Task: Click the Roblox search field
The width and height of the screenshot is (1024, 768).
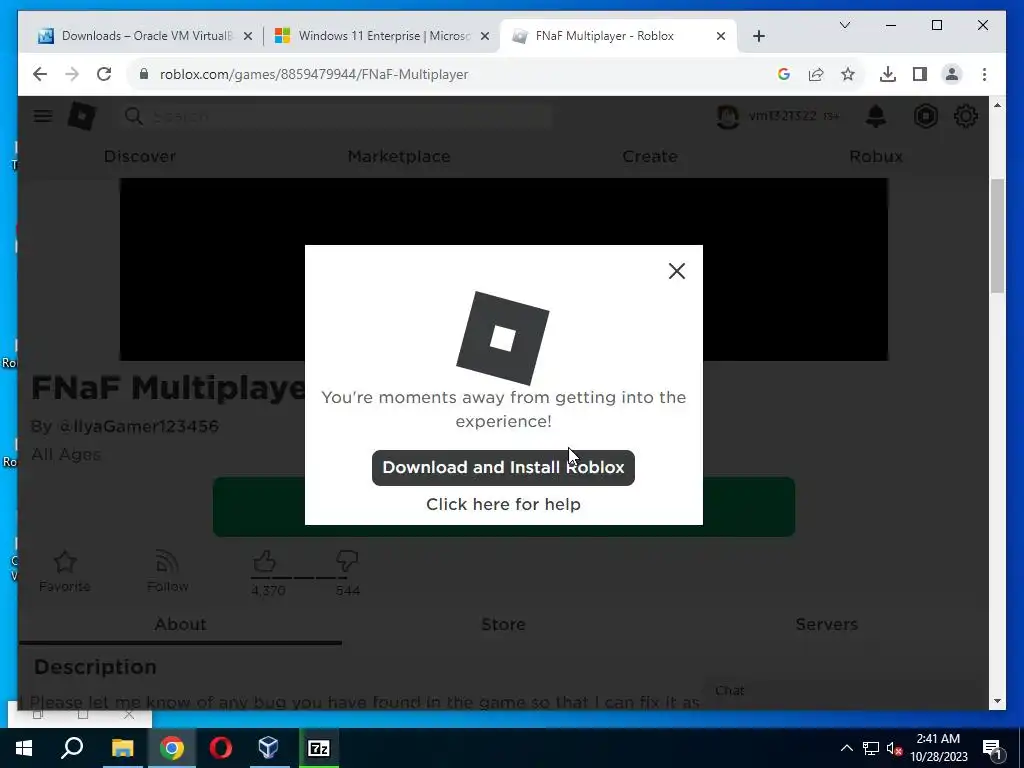Action: 338,116
